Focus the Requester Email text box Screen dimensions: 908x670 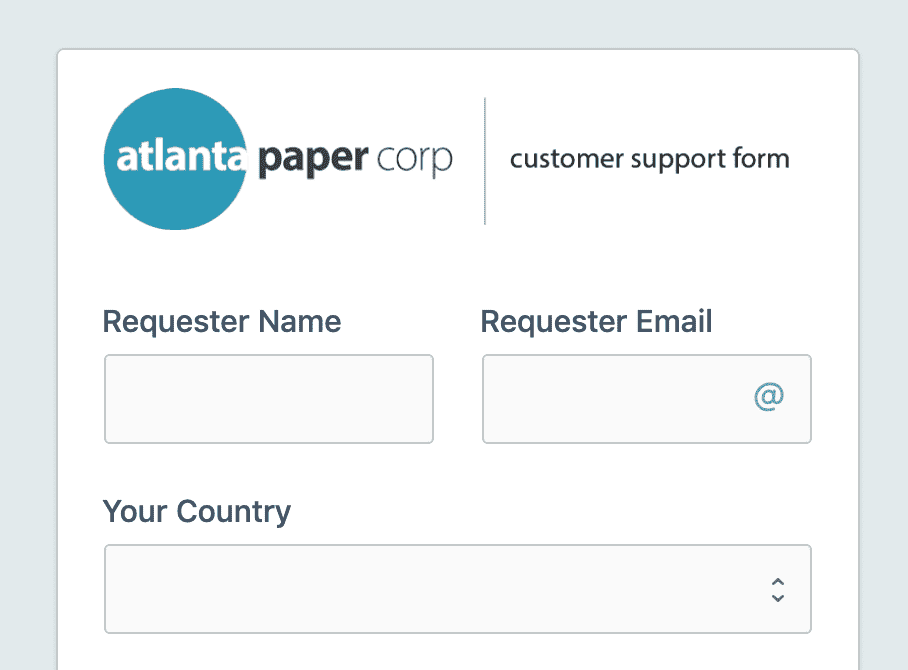(647, 399)
